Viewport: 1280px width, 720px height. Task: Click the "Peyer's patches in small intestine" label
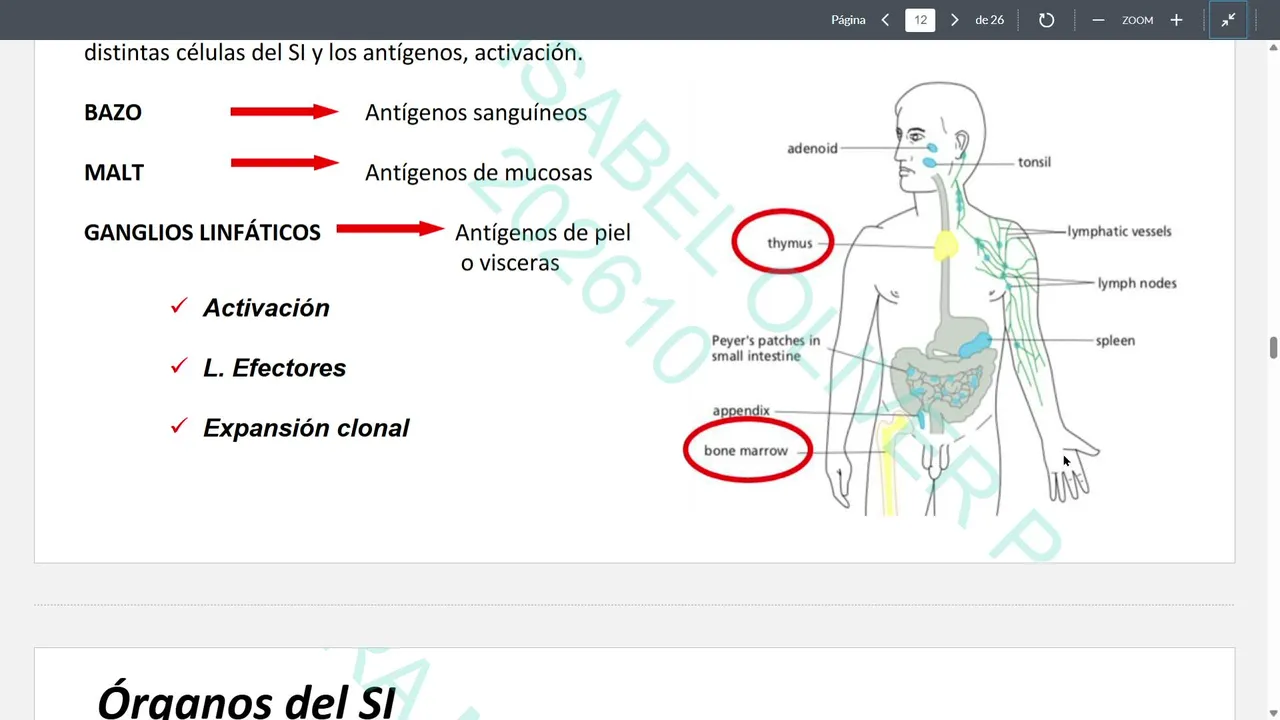click(766, 348)
